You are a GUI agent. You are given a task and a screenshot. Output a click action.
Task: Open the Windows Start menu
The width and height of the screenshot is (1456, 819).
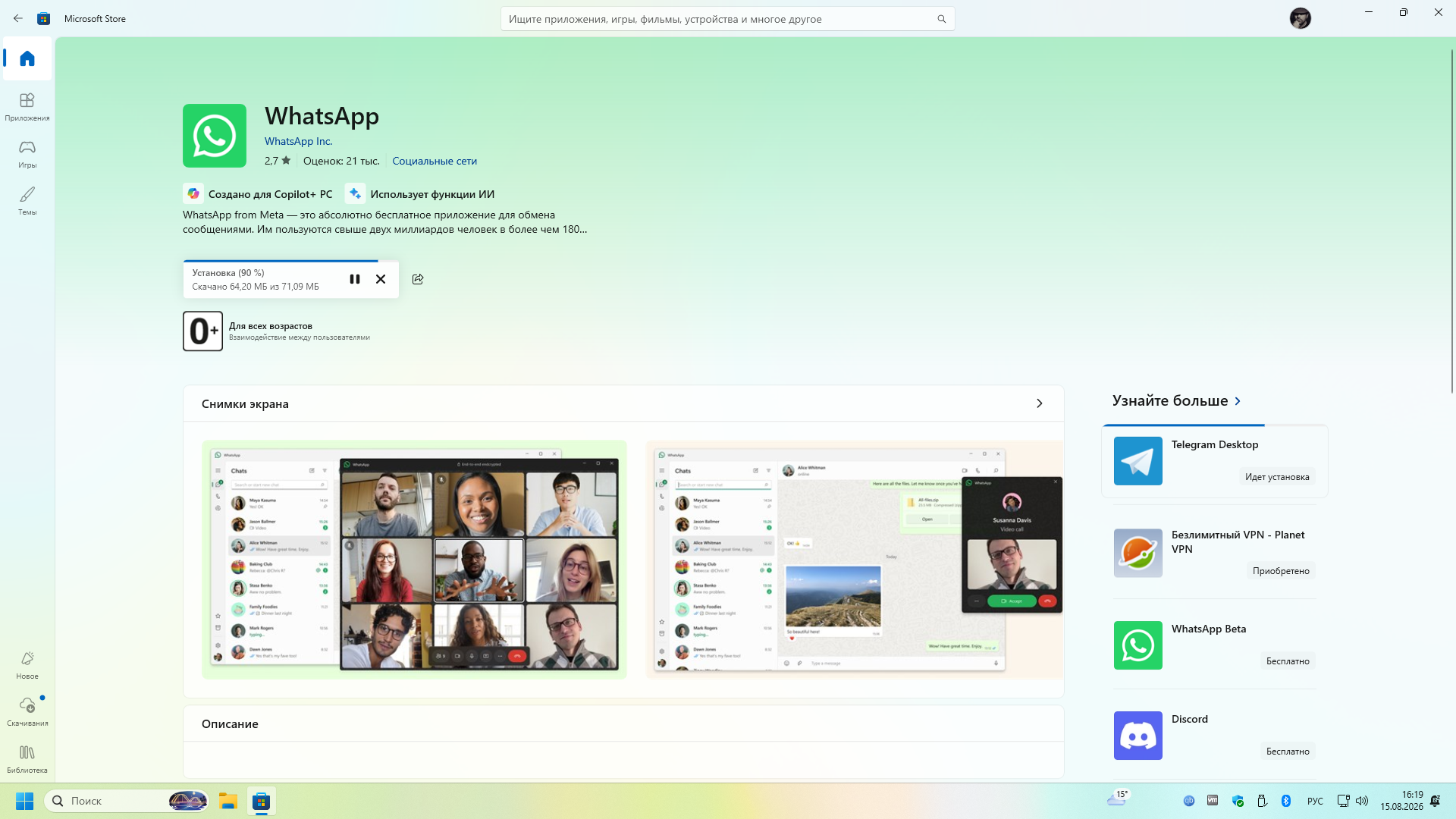[x=24, y=801]
